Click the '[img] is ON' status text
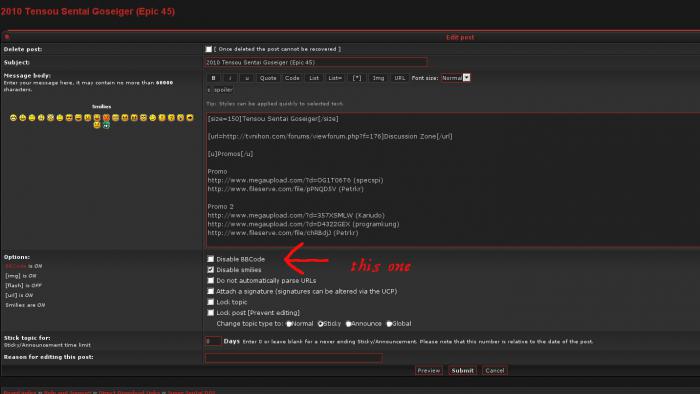The height and width of the screenshot is (394, 700). click(21, 276)
